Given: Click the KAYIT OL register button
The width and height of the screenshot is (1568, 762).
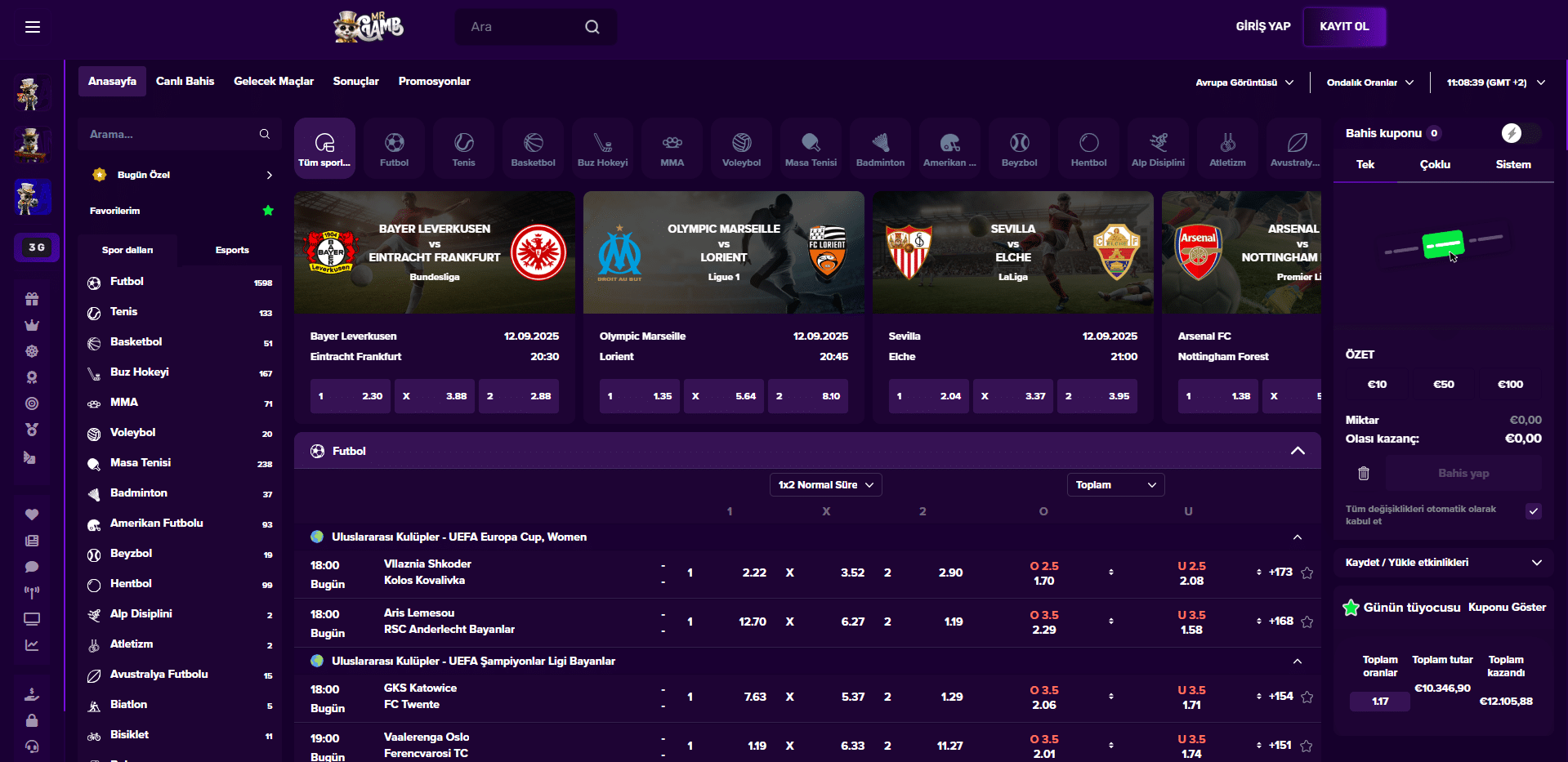Looking at the screenshot, I should tap(1343, 26).
